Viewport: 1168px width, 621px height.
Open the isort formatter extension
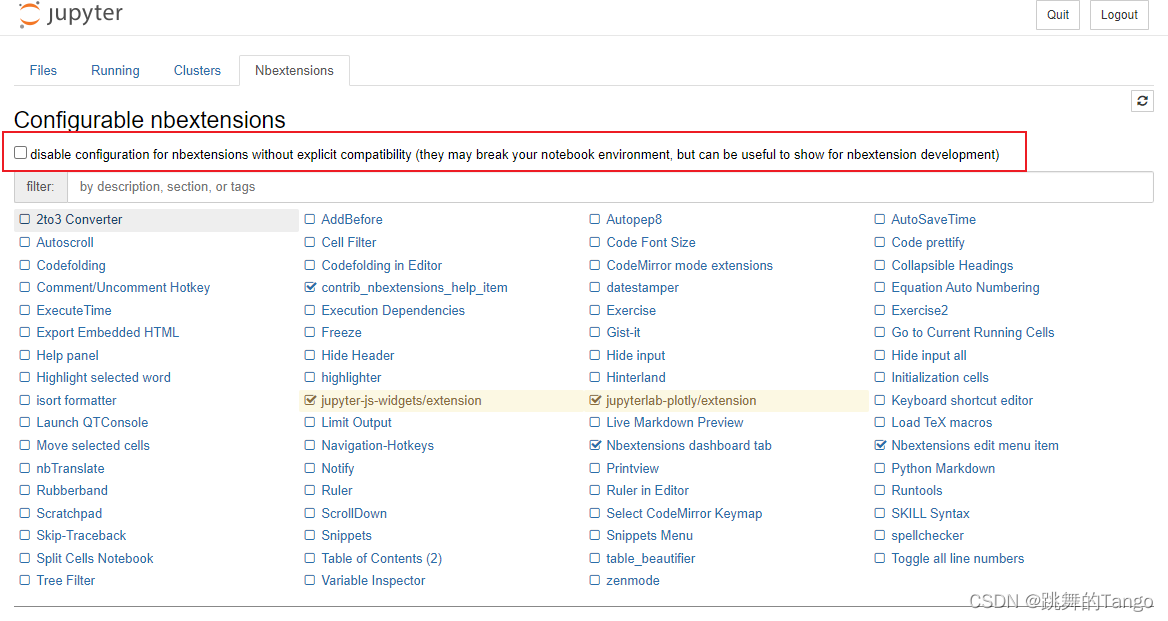(x=76, y=400)
